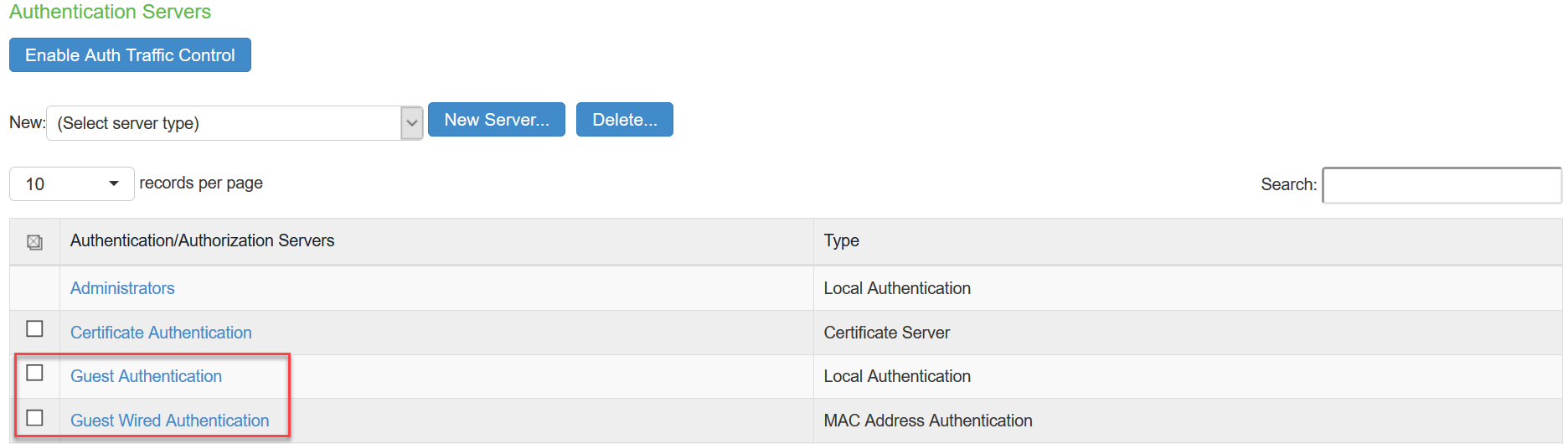
Task: Click the Certificate Server type cell
Action: (886, 333)
